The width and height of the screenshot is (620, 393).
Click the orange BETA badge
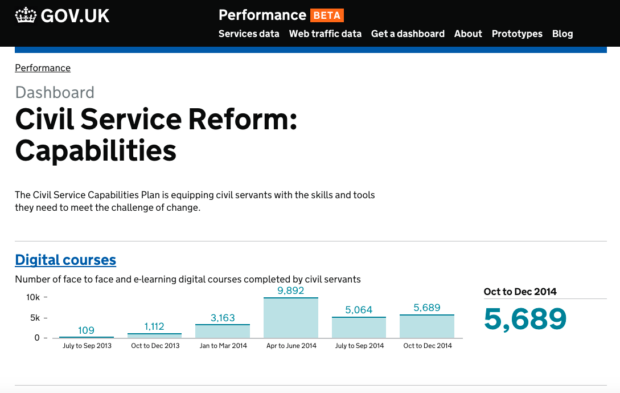click(327, 15)
